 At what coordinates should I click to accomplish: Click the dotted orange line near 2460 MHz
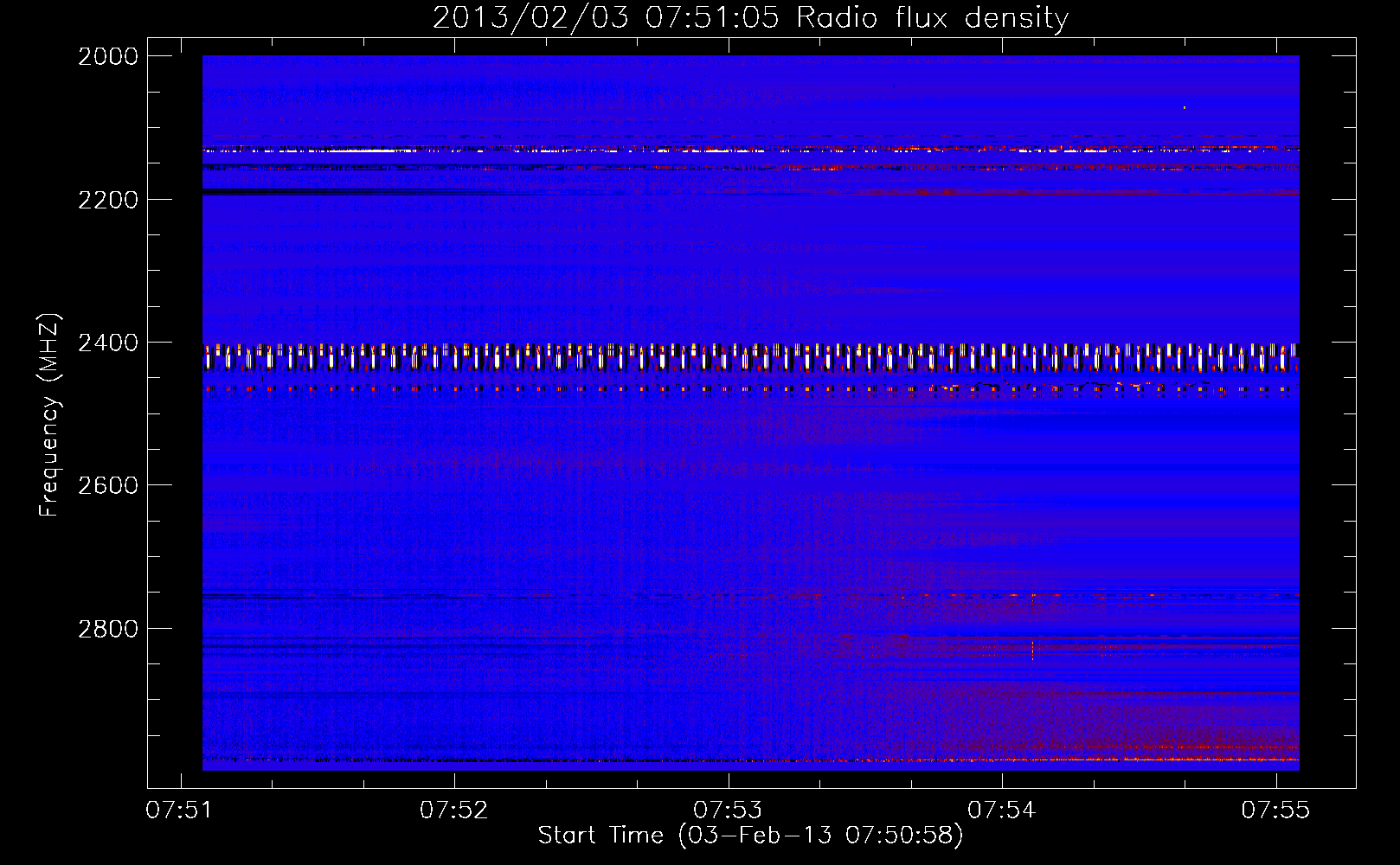point(751,389)
